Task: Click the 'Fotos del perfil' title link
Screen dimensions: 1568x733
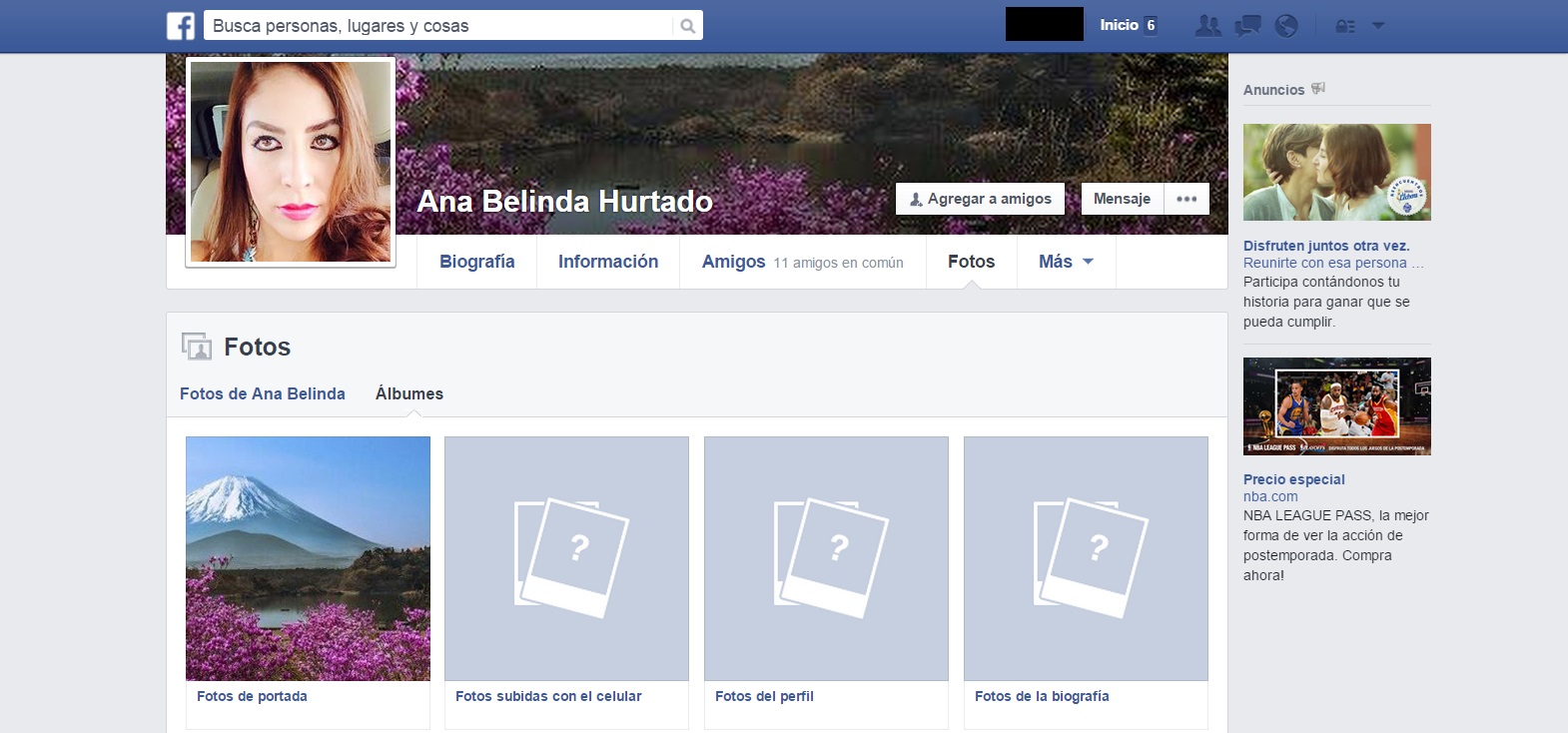Action: (x=764, y=696)
